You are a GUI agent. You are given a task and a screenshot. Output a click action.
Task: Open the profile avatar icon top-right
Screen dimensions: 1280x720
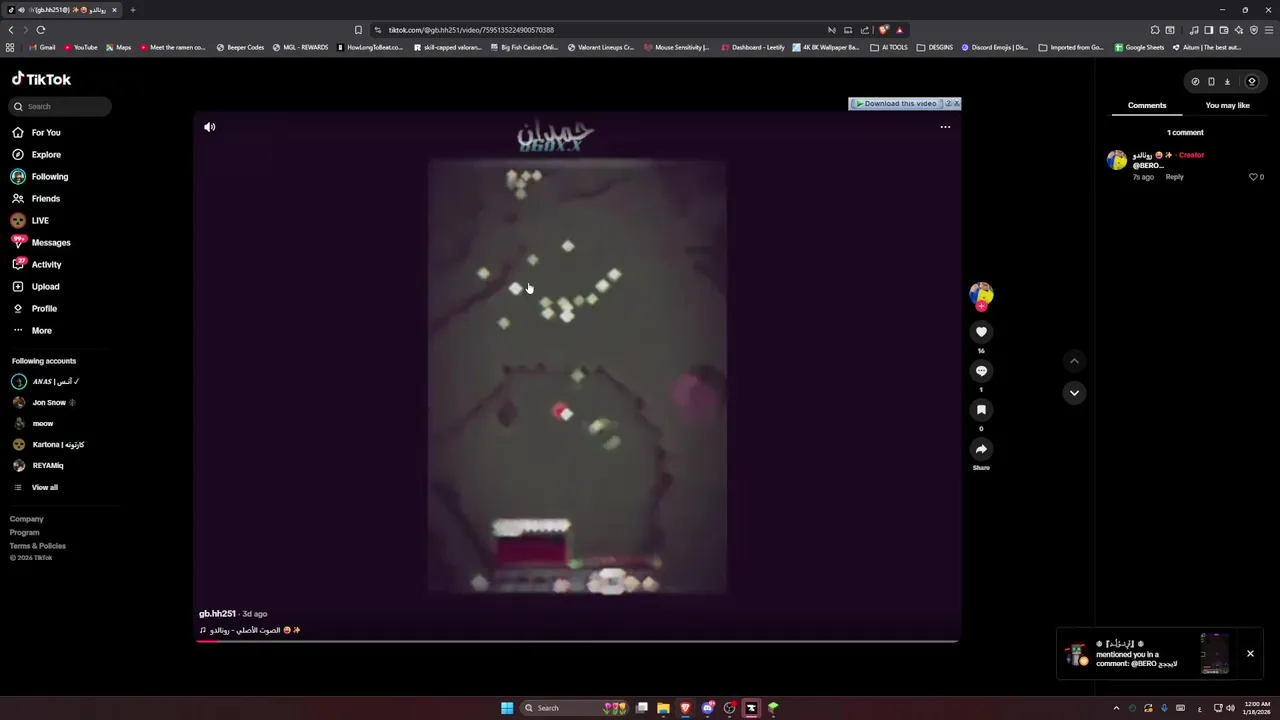pos(1252,82)
